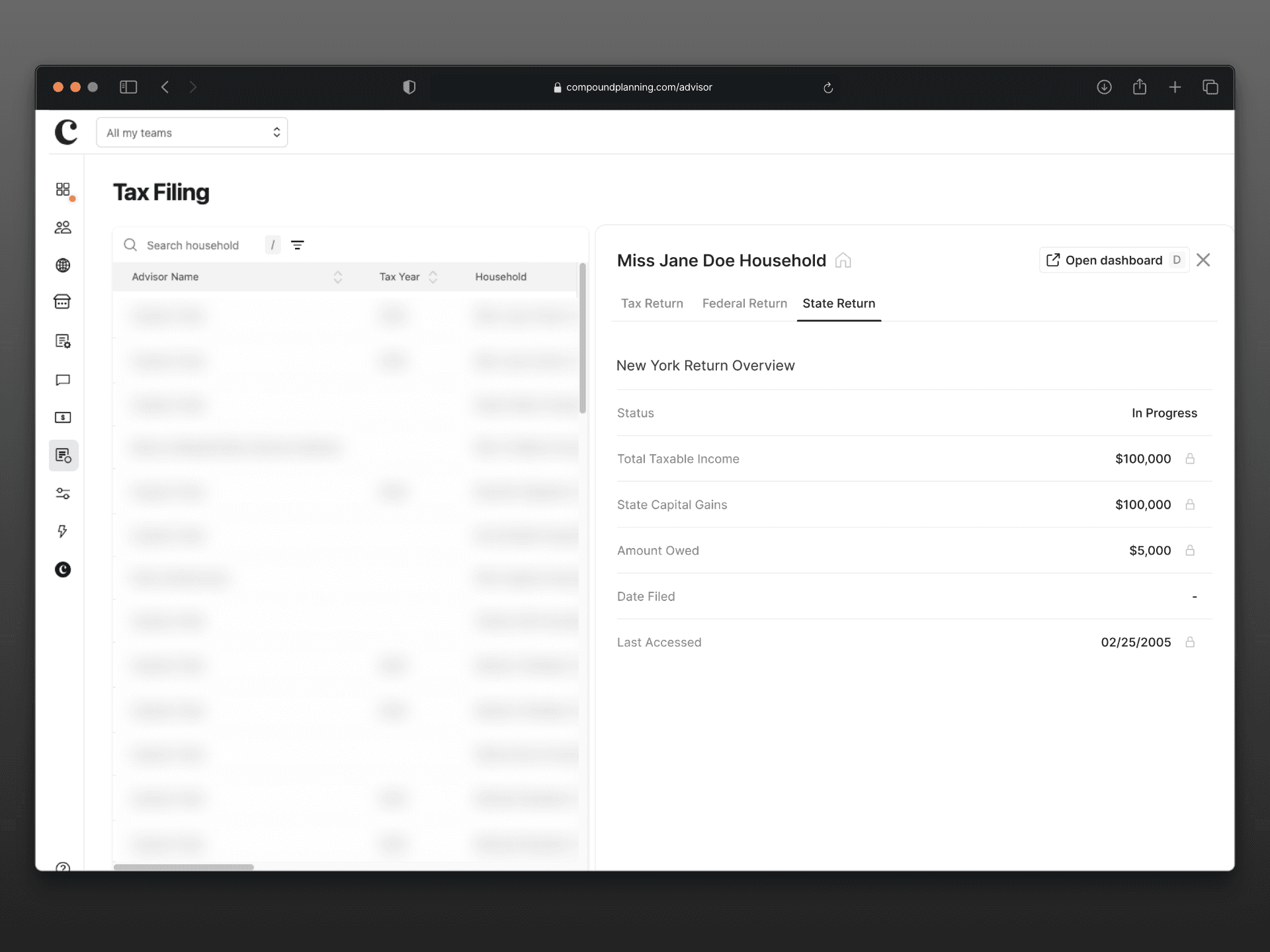The width and height of the screenshot is (1270, 952).
Task: Reload the page in the browser
Action: pyautogui.click(x=828, y=87)
